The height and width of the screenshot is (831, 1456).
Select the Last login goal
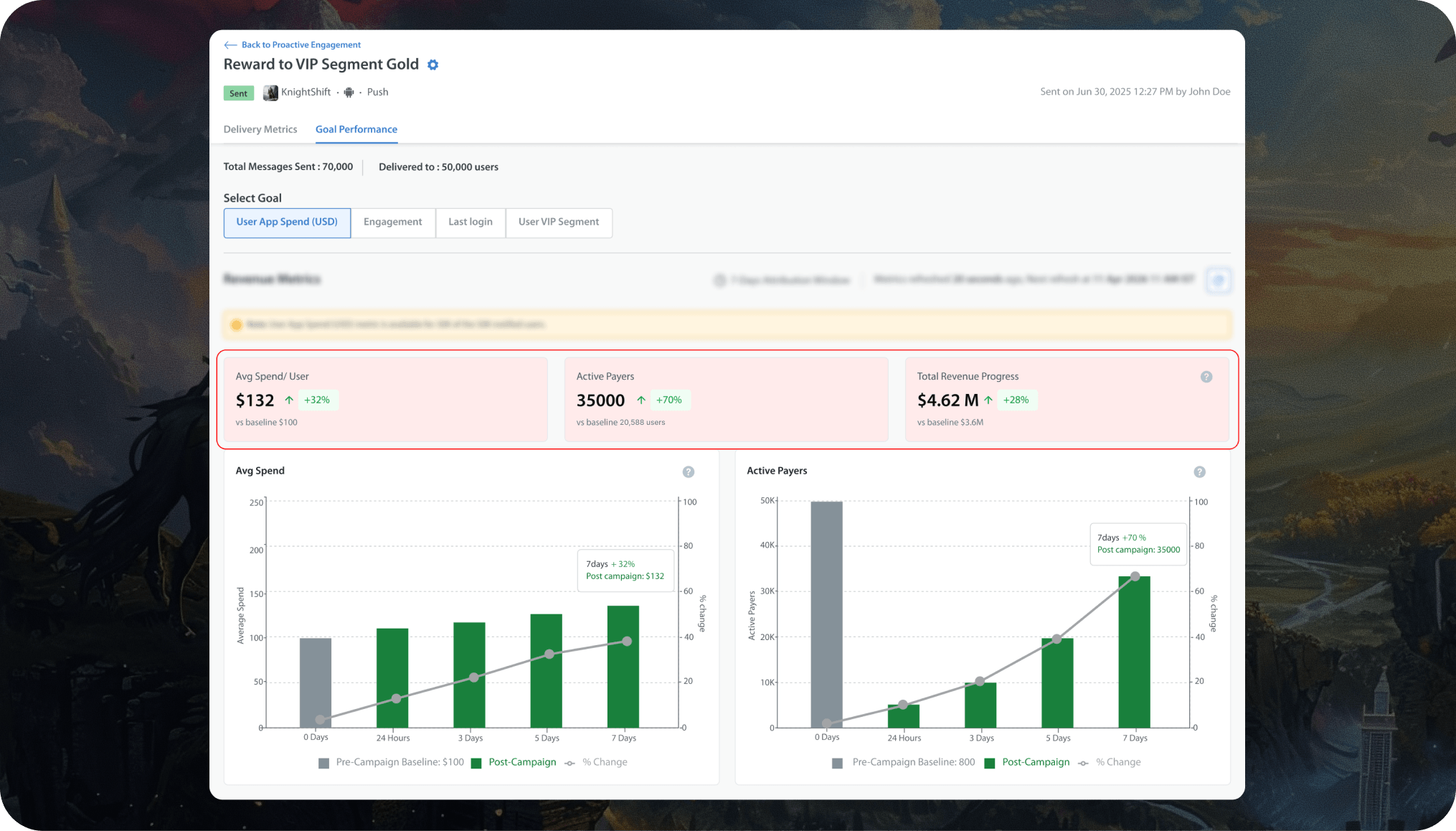[x=471, y=222]
